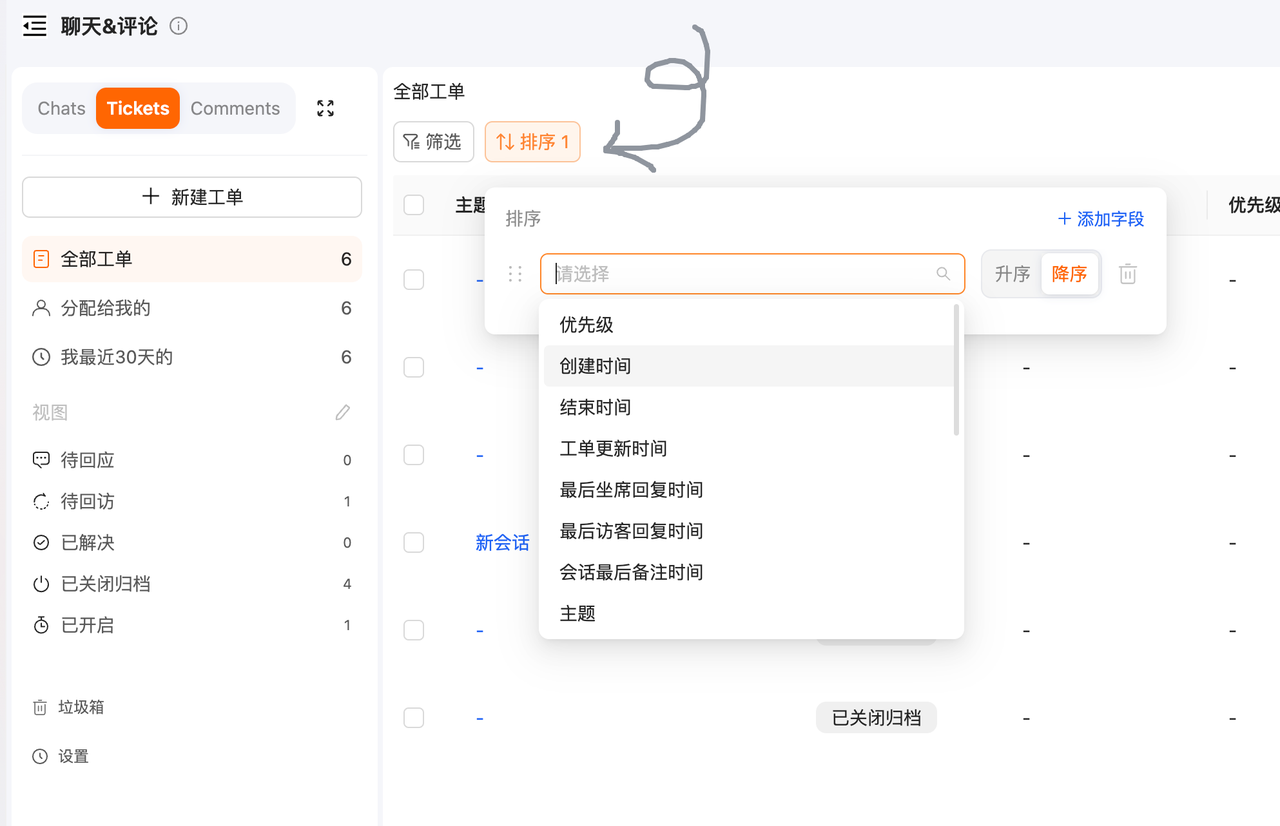The width and height of the screenshot is (1280, 826).
Task: Select 升序 ascending order
Action: coord(1012,274)
